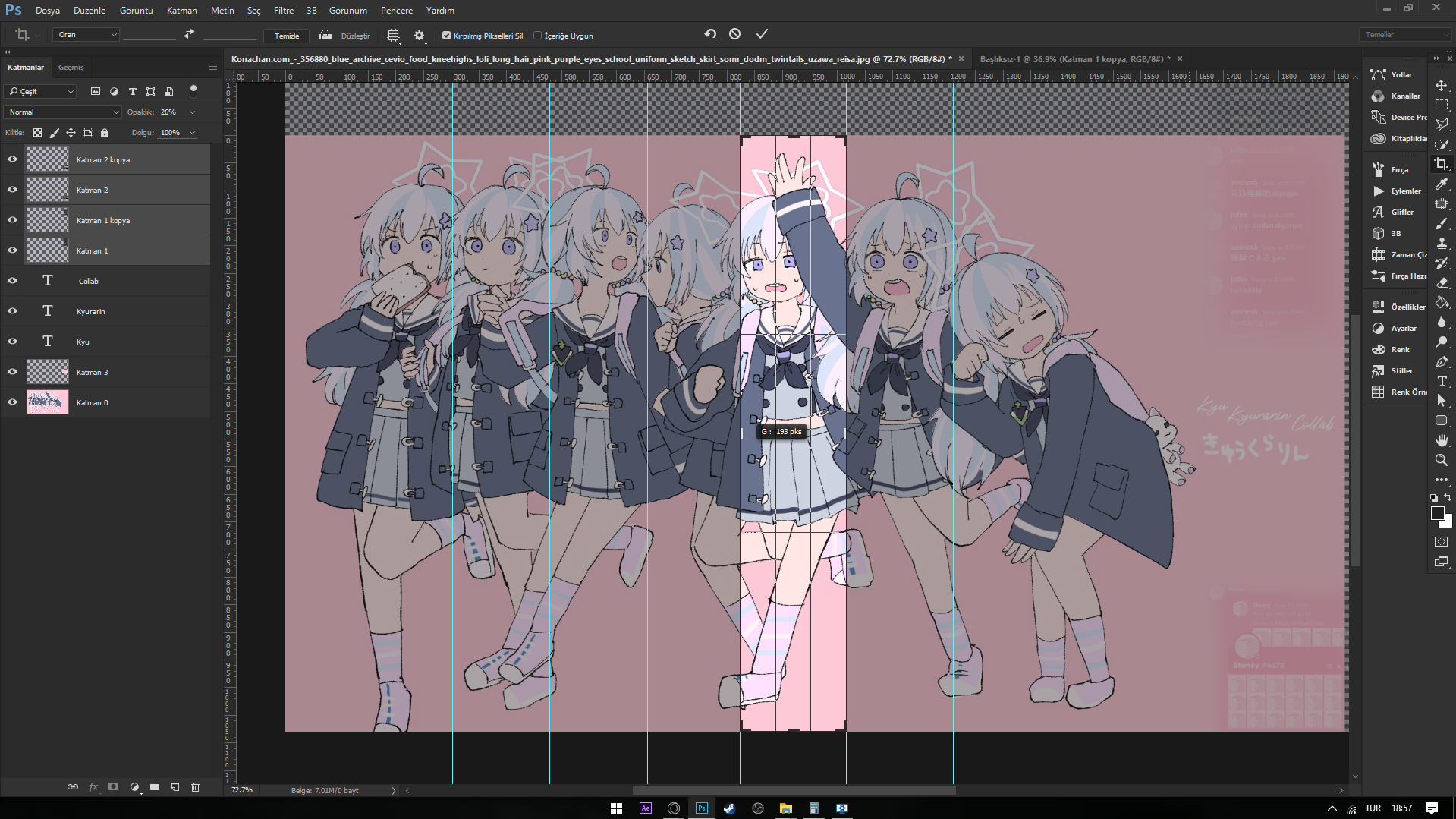Select the Dodge tool
Viewport: 1456px width, 819px height.
[x=1442, y=342]
